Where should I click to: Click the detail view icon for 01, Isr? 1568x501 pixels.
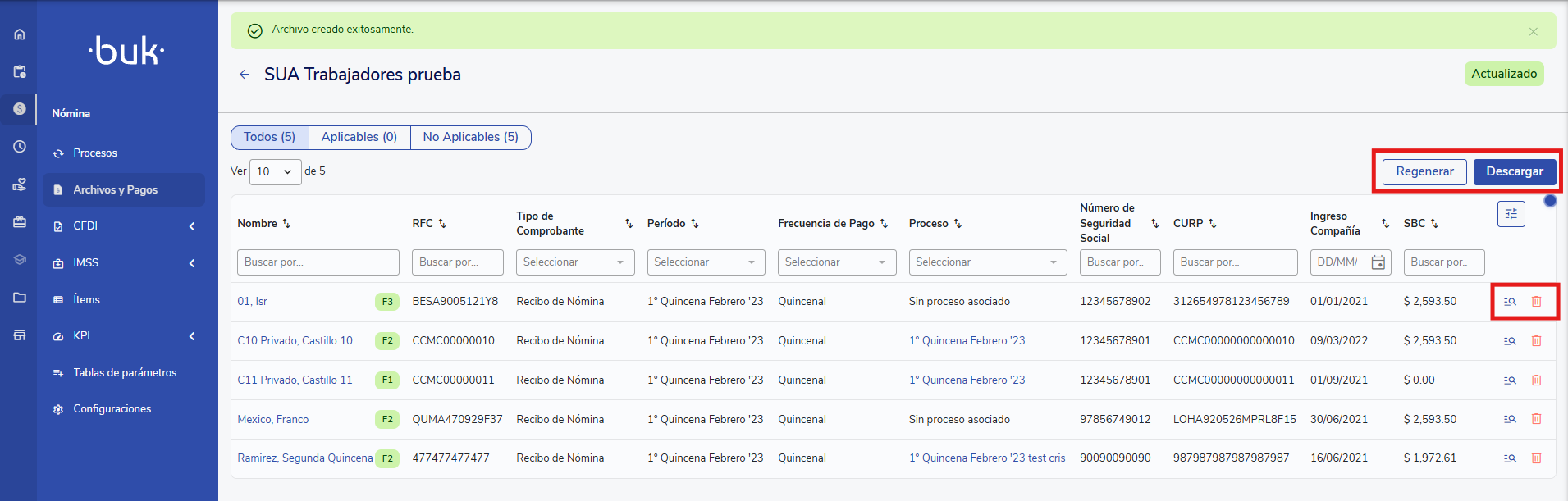click(1510, 302)
